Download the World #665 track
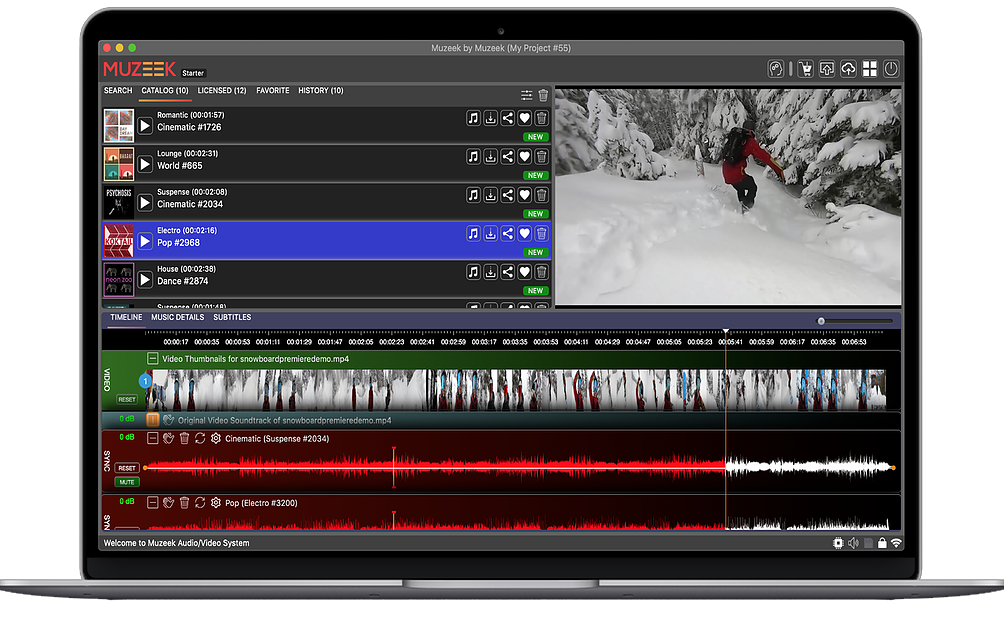The height and width of the screenshot is (621, 1004). coord(490,156)
